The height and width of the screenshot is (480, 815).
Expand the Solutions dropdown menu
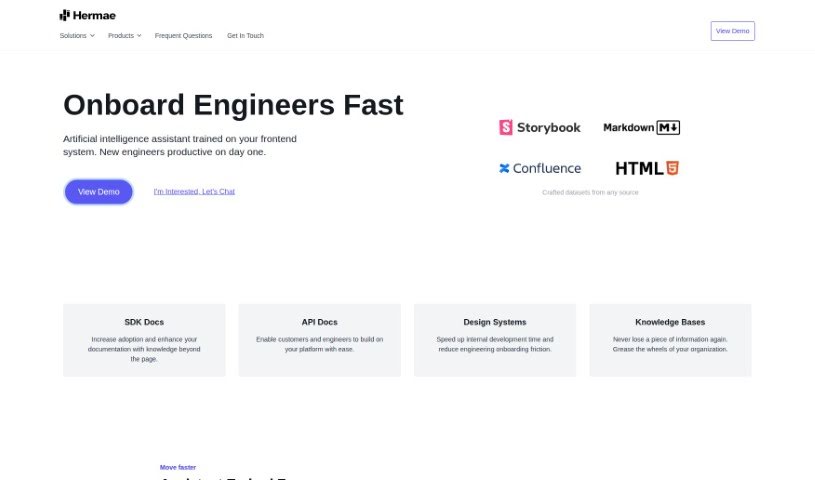pyautogui.click(x=76, y=36)
